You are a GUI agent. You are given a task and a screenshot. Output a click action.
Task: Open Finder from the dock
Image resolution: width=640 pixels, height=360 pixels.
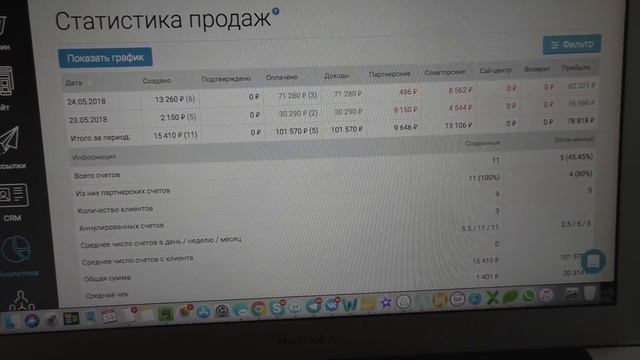point(11,321)
